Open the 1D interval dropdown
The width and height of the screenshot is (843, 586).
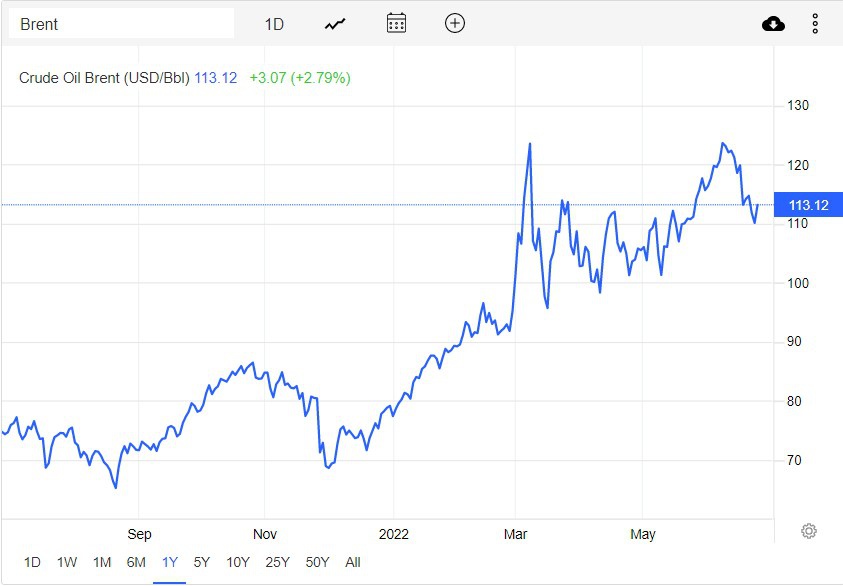tap(274, 24)
